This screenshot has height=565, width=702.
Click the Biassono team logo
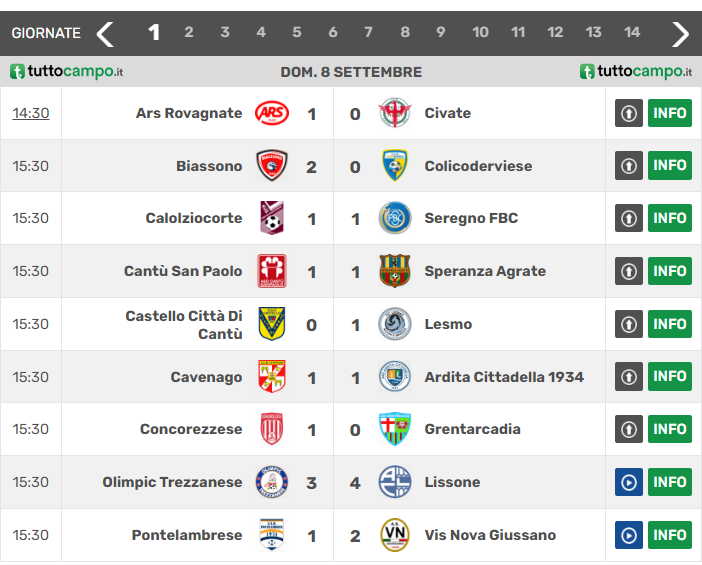point(271,166)
